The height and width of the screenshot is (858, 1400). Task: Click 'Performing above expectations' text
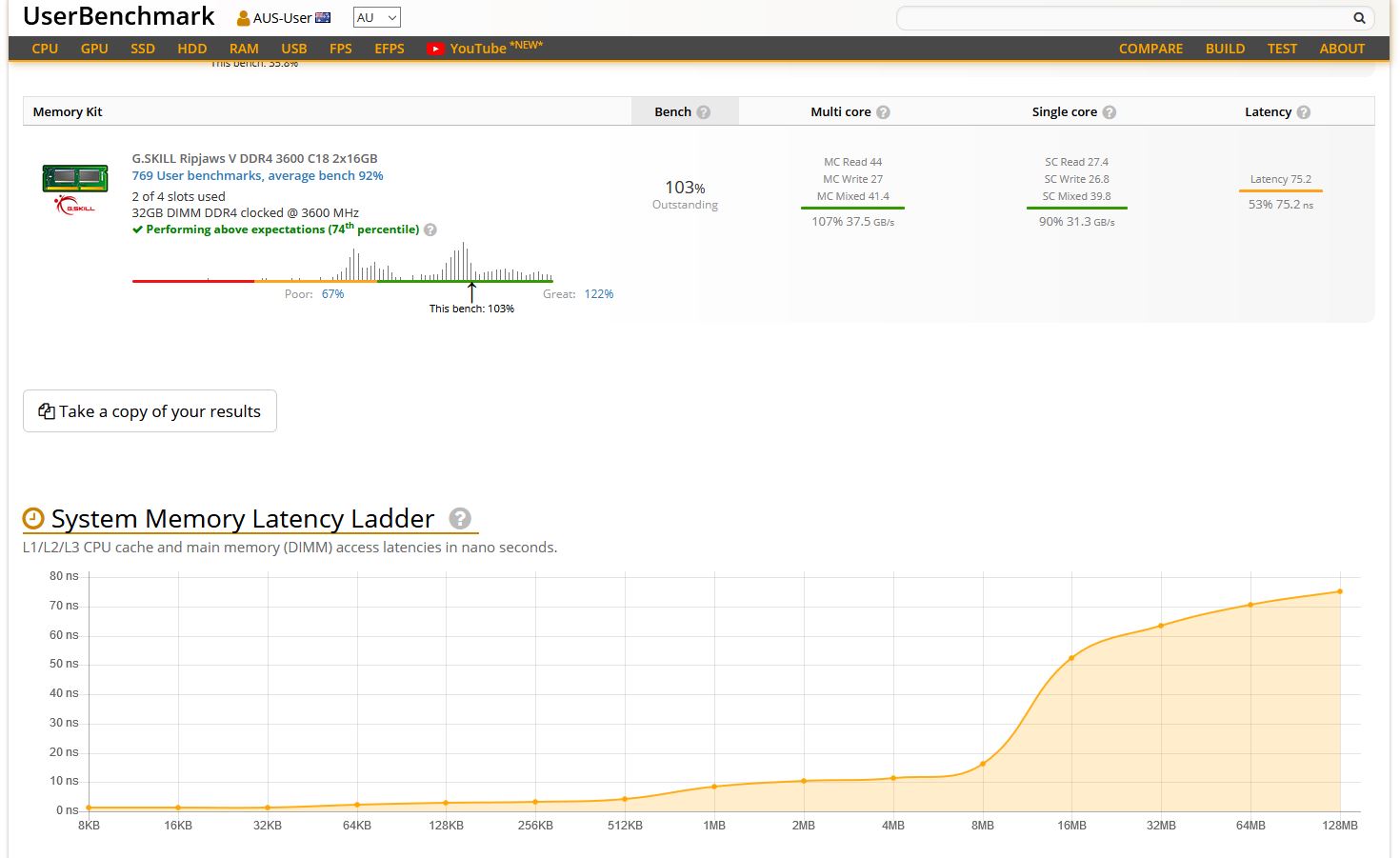[x=283, y=229]
